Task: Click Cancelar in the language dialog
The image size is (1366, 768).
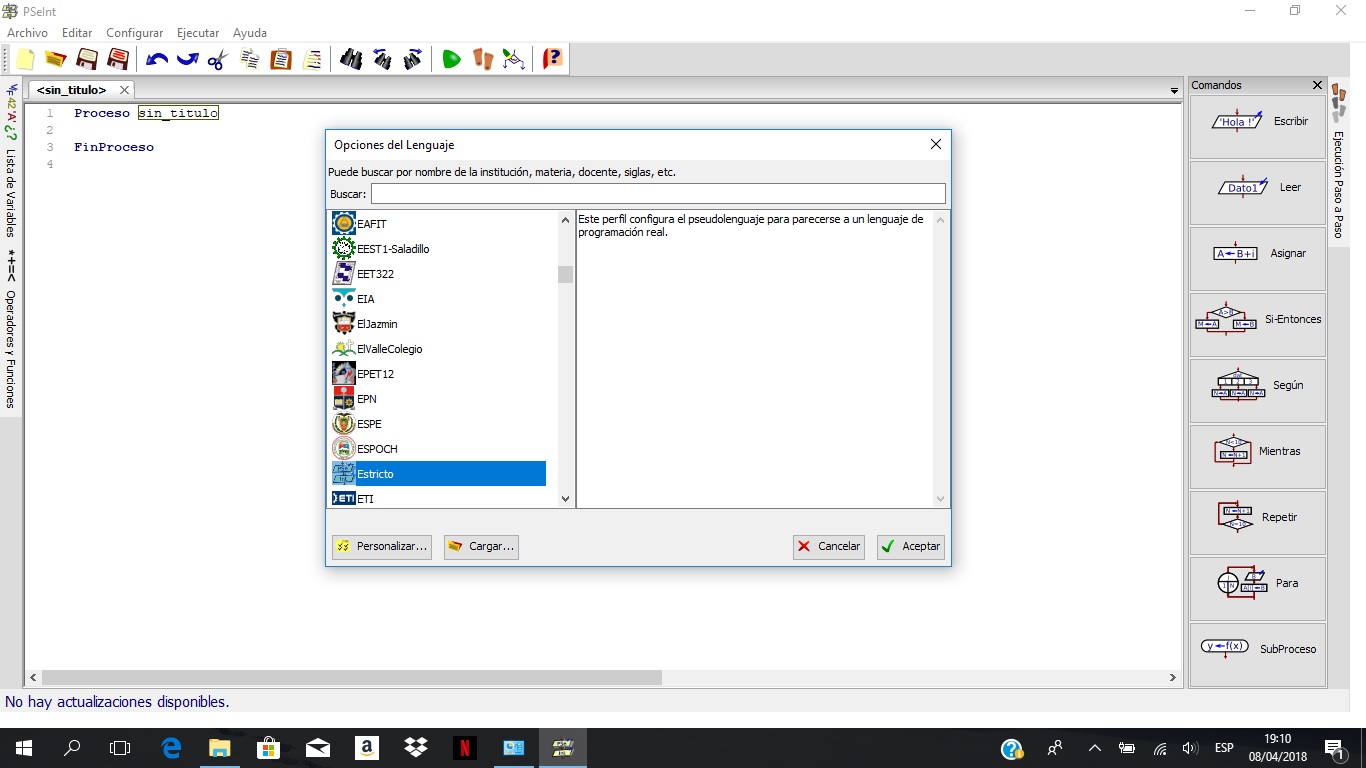Action: coord(829,546)
